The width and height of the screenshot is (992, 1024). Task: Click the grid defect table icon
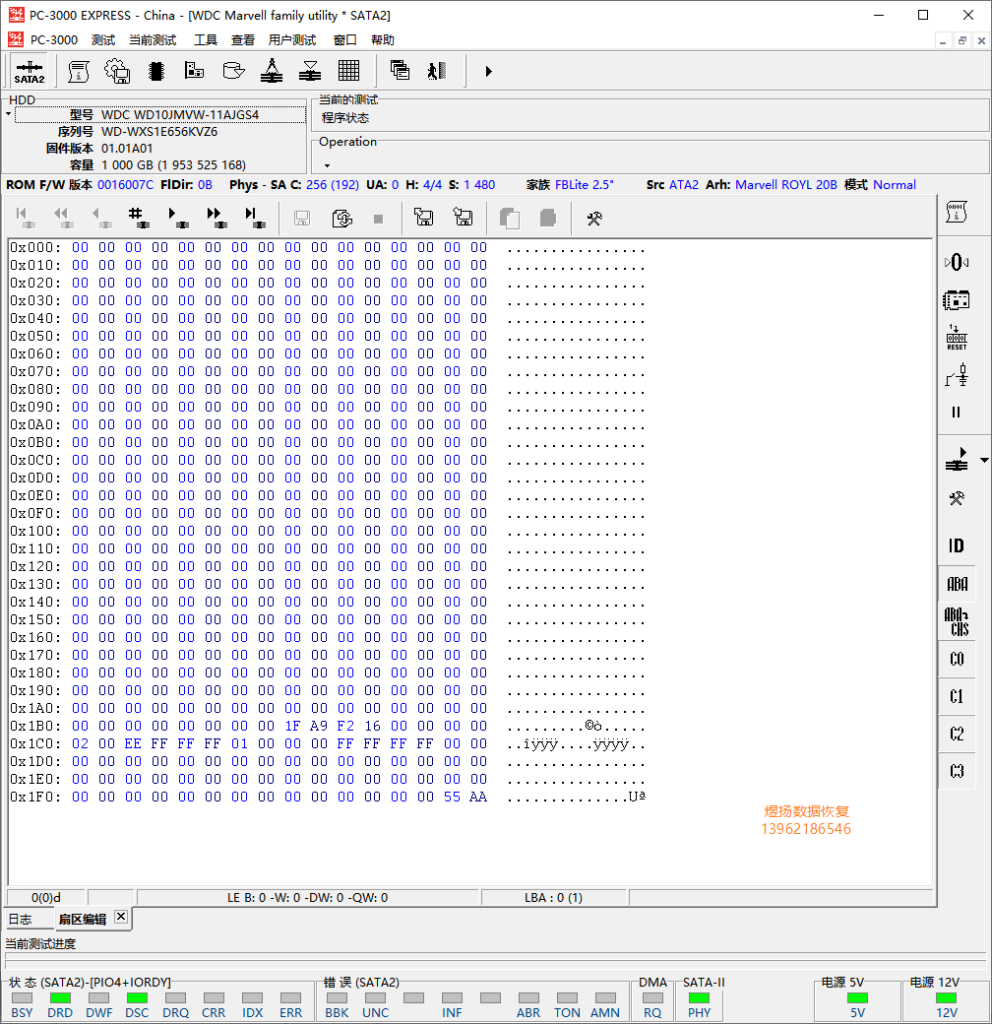tap(349, 71)
